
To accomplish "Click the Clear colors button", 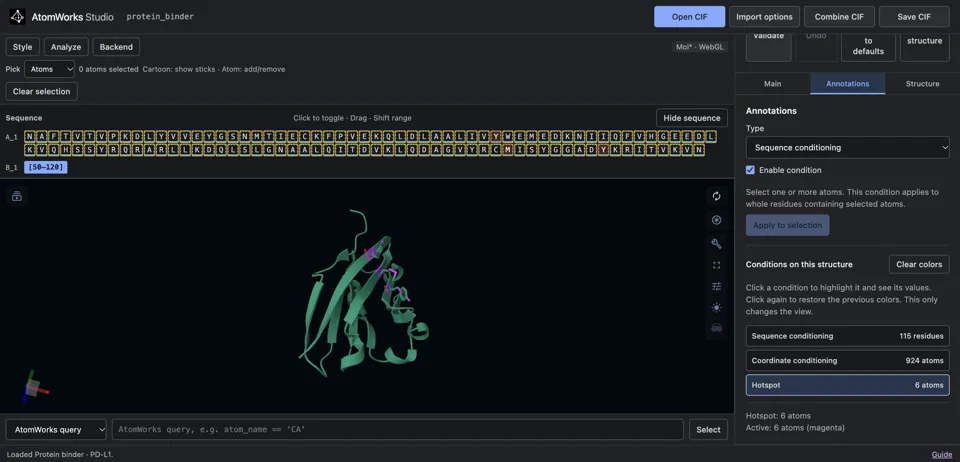I will [919, 264].
